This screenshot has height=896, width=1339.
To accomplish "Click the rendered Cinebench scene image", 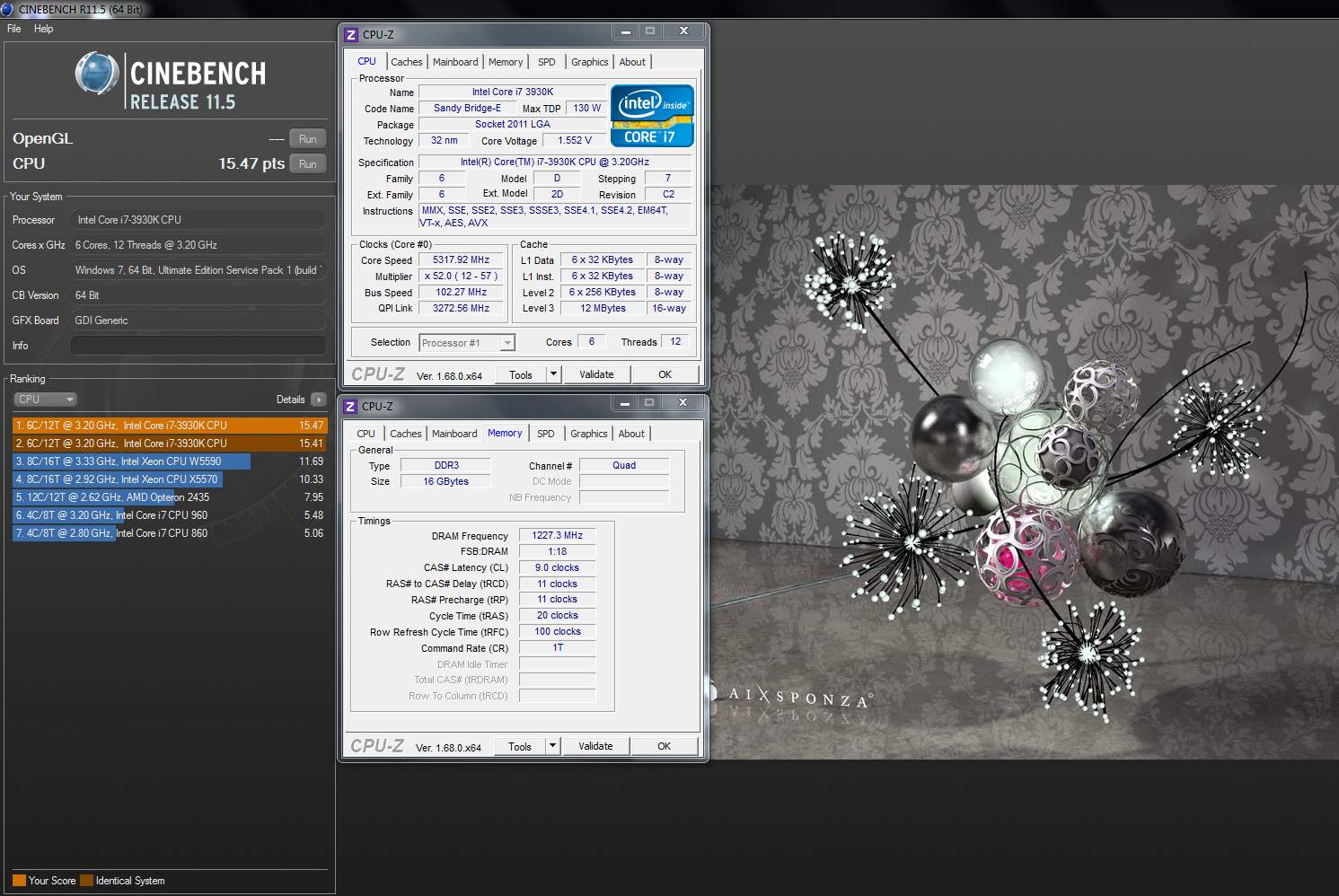I will (1024, 472).
